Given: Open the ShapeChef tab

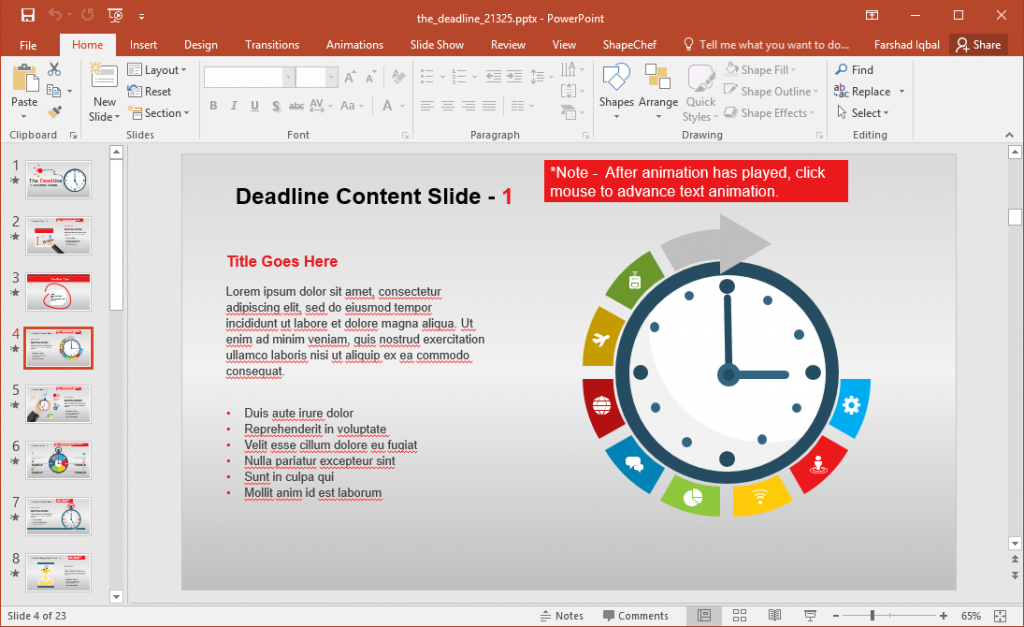Looking at the screenshot, I should pos(629,44).
